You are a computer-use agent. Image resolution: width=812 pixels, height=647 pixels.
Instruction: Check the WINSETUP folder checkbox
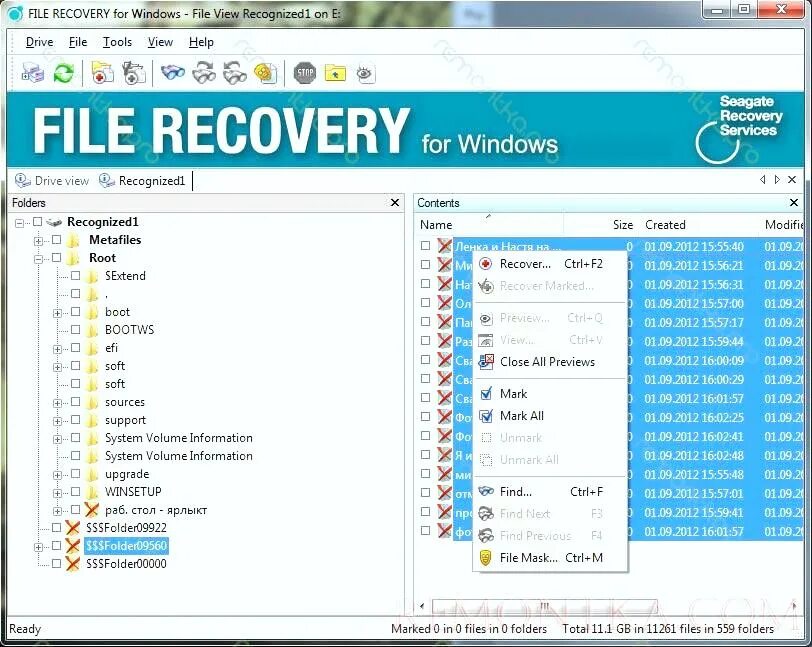pos(76,492)
